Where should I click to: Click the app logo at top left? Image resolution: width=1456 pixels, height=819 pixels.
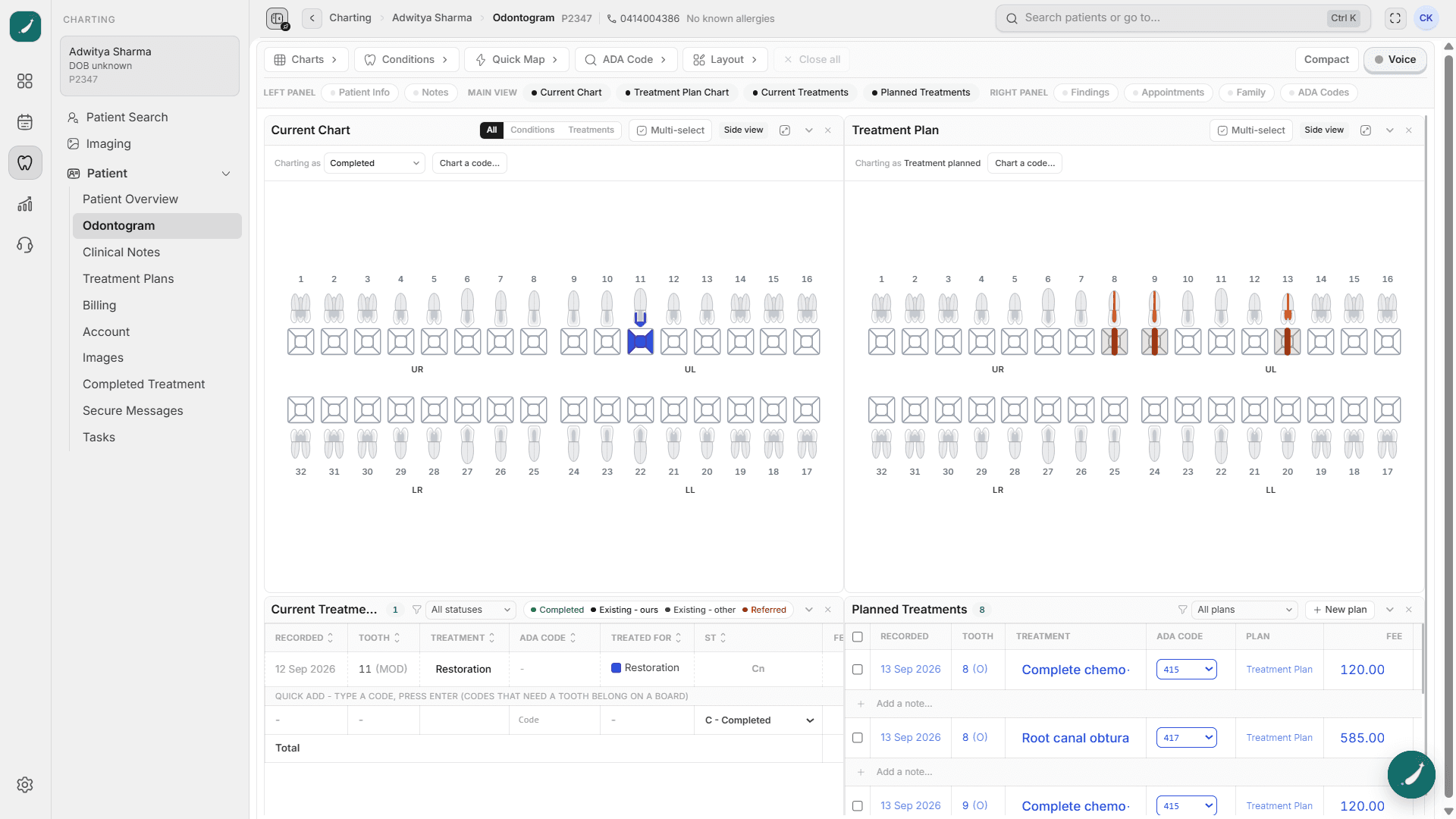pyautogui.click(x=25, y=27)
